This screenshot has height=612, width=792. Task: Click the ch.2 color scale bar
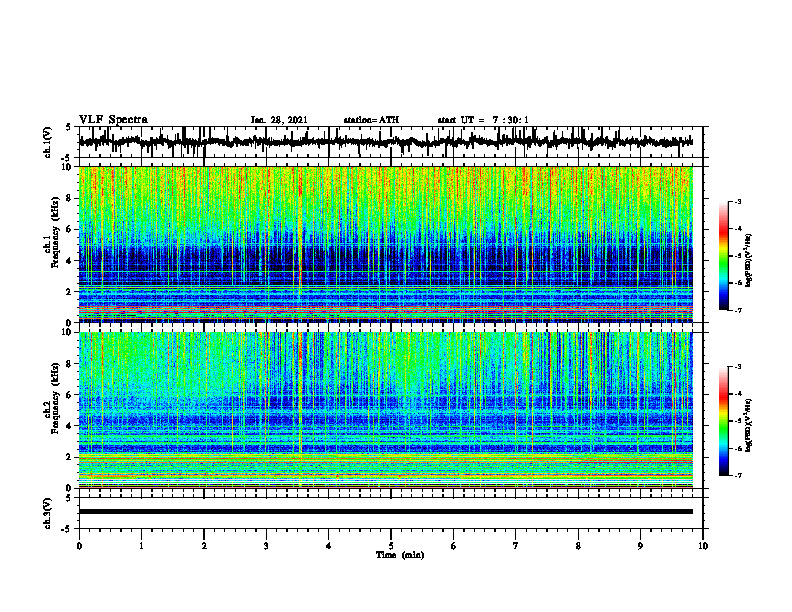[723, 421]
